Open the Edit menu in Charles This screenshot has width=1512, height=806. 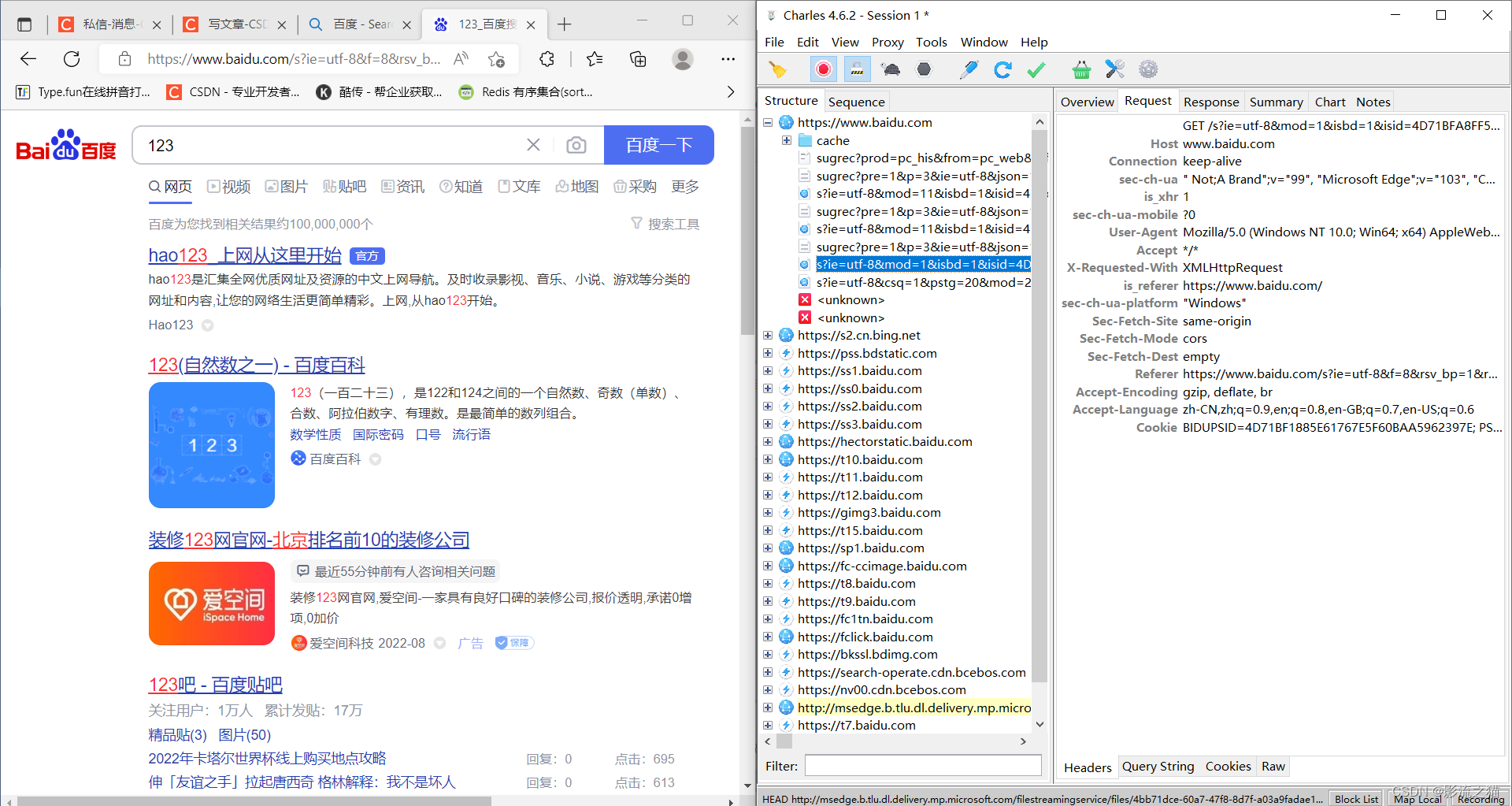coord(807,43)
